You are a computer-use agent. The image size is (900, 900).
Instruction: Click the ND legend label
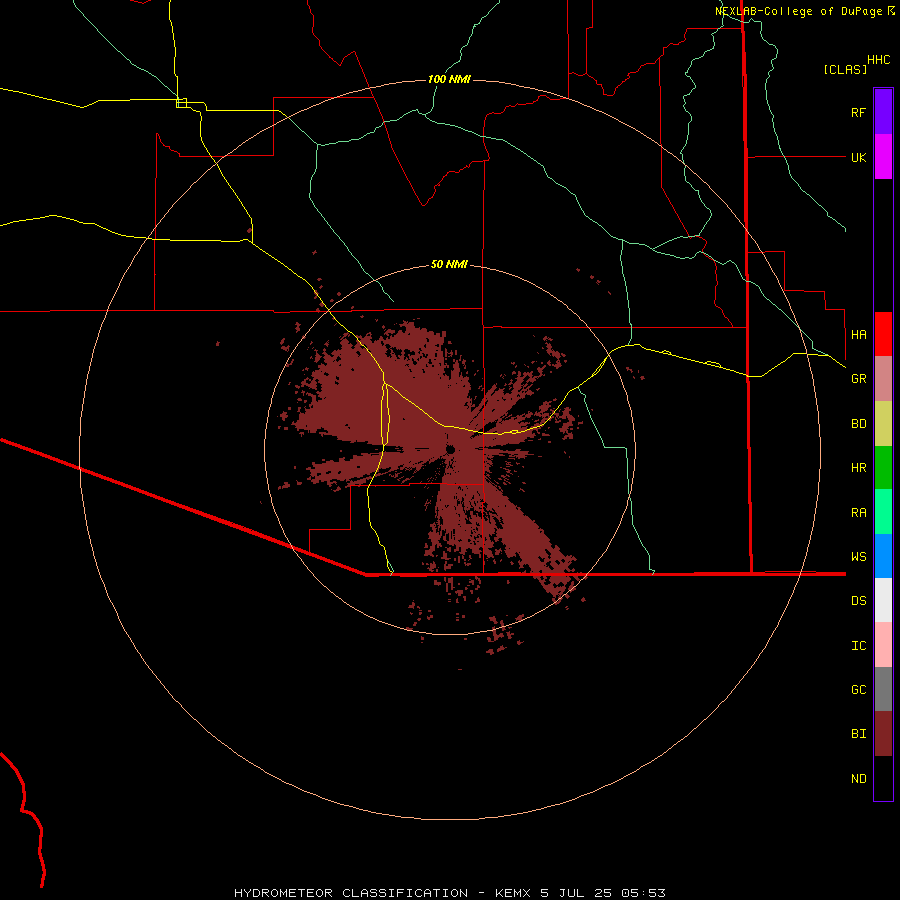[x=858, y=778]
